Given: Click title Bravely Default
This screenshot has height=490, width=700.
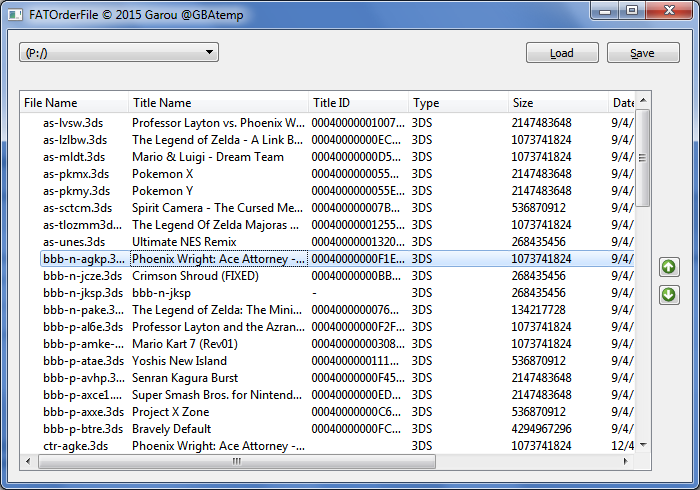Looking at the screenshot, I should coord(171,429).
